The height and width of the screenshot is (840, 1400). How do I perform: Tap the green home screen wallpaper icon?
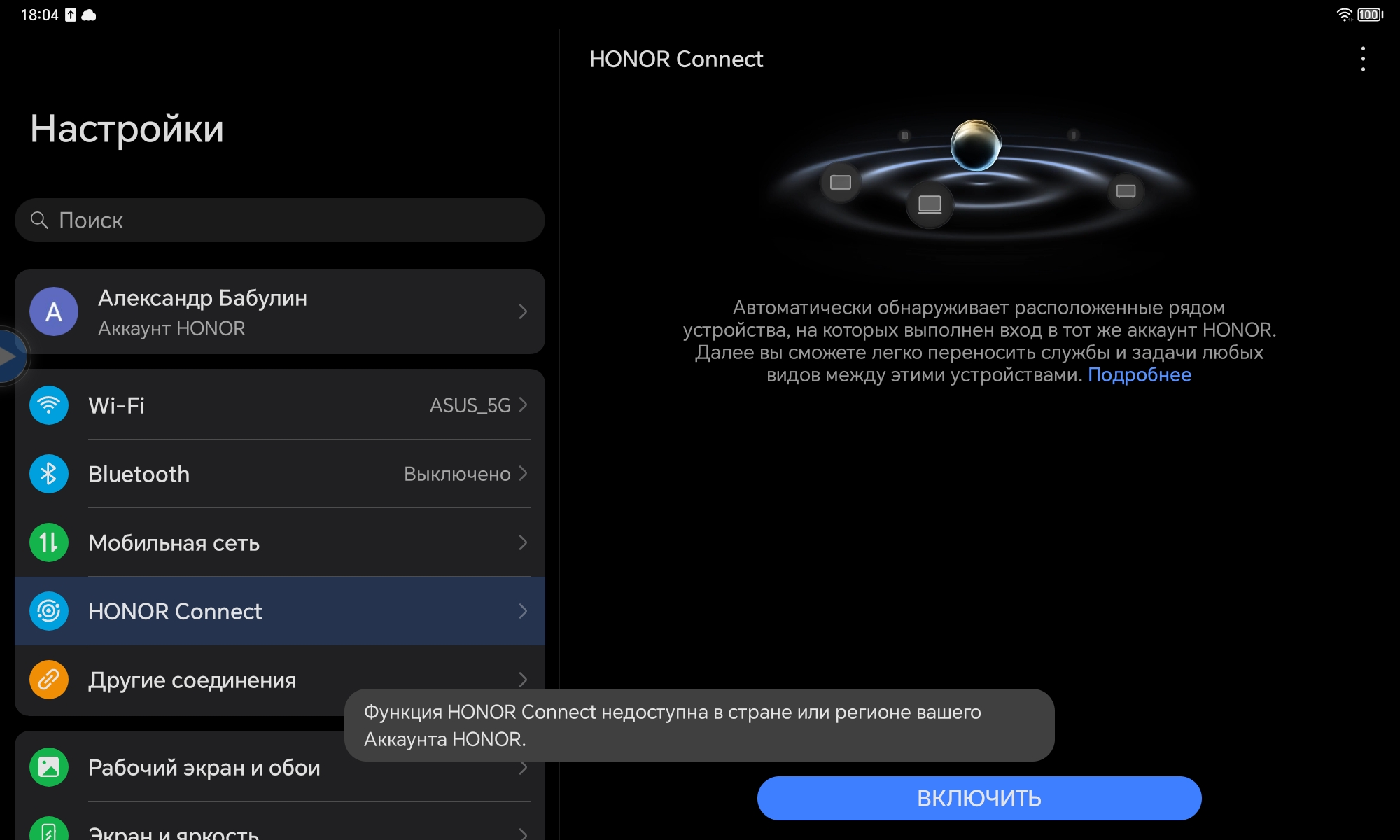[x=49, y=767]
